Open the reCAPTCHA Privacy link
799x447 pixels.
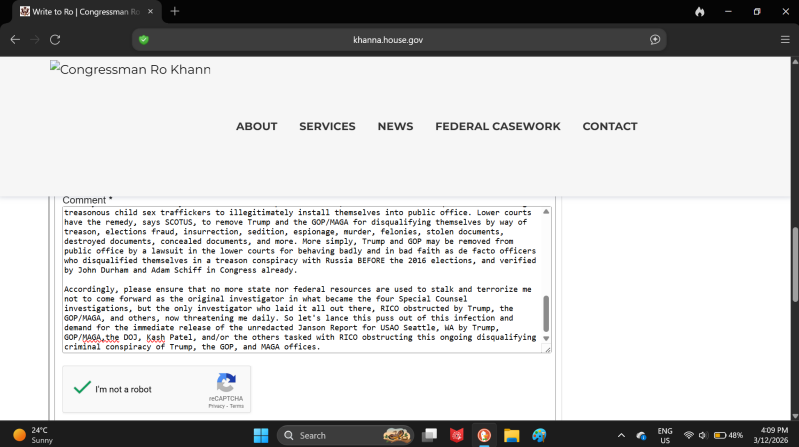tap(216, 406)
